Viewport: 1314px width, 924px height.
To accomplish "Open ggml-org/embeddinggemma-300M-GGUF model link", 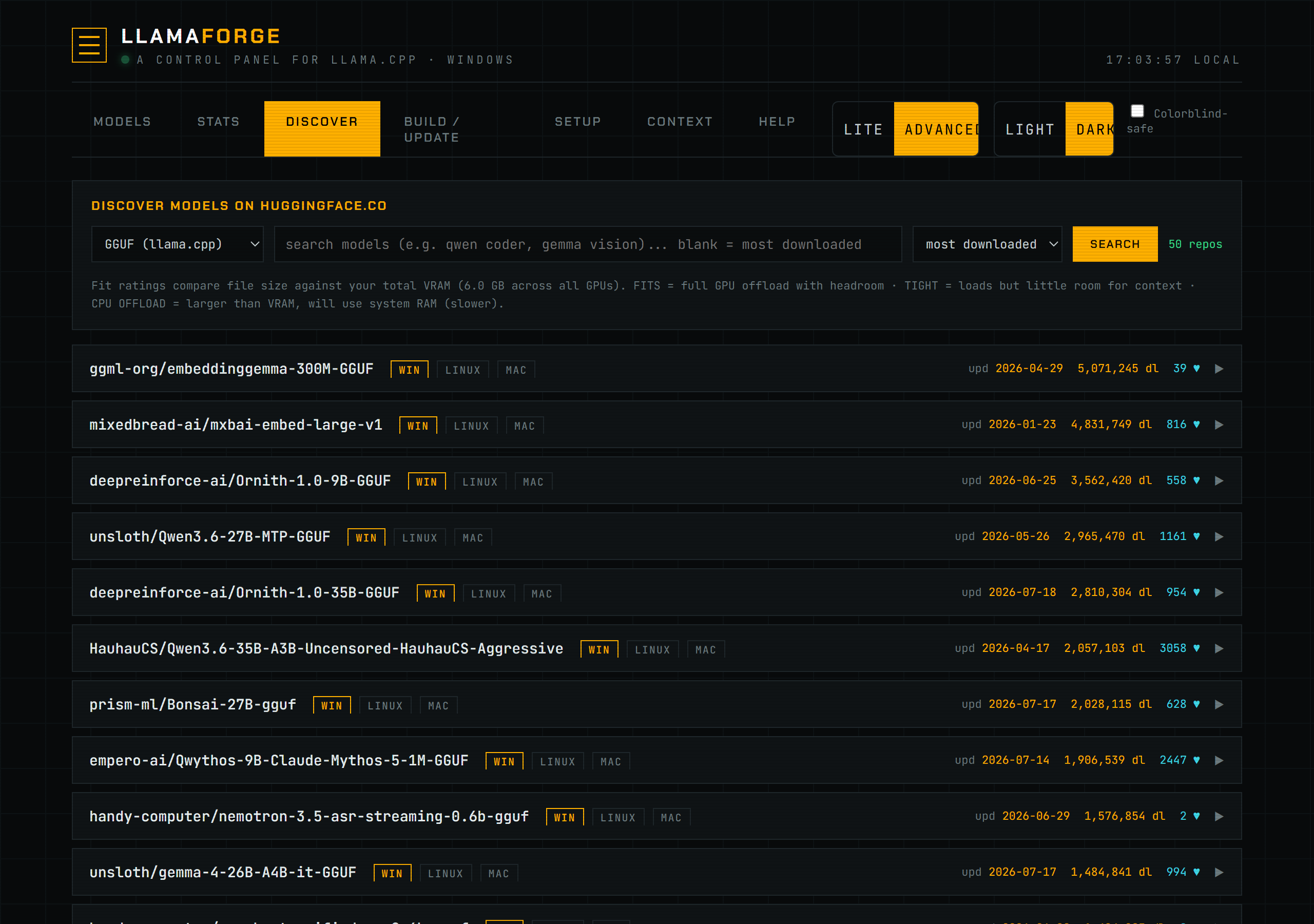I will [231, 369].
